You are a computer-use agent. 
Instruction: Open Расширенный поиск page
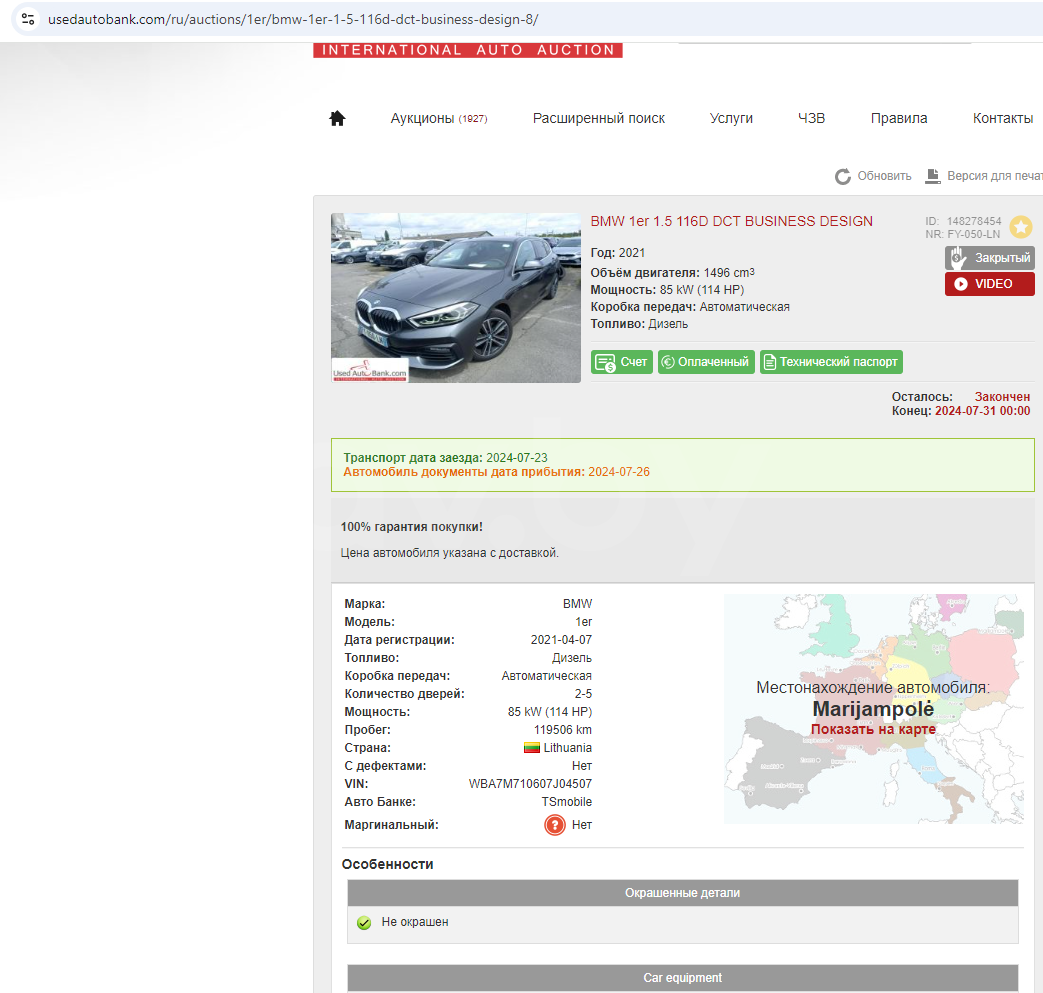[x=599, y=118]
